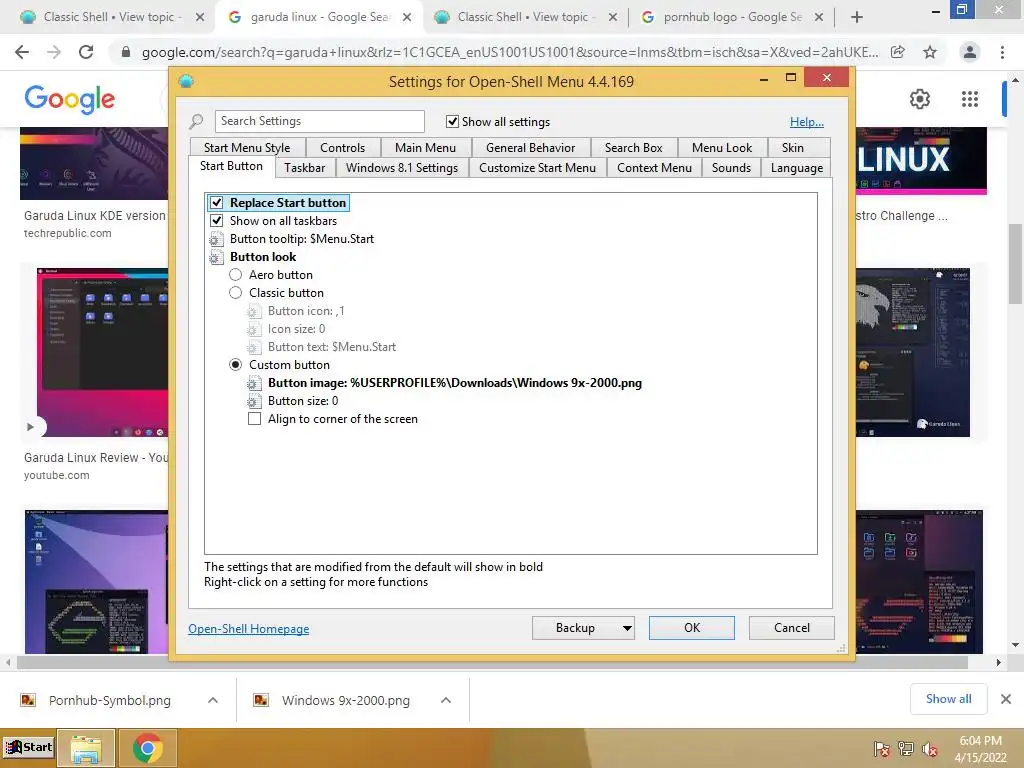Open the Help link
This screenshot has height=768, width=1024.
tap(807, 121)
